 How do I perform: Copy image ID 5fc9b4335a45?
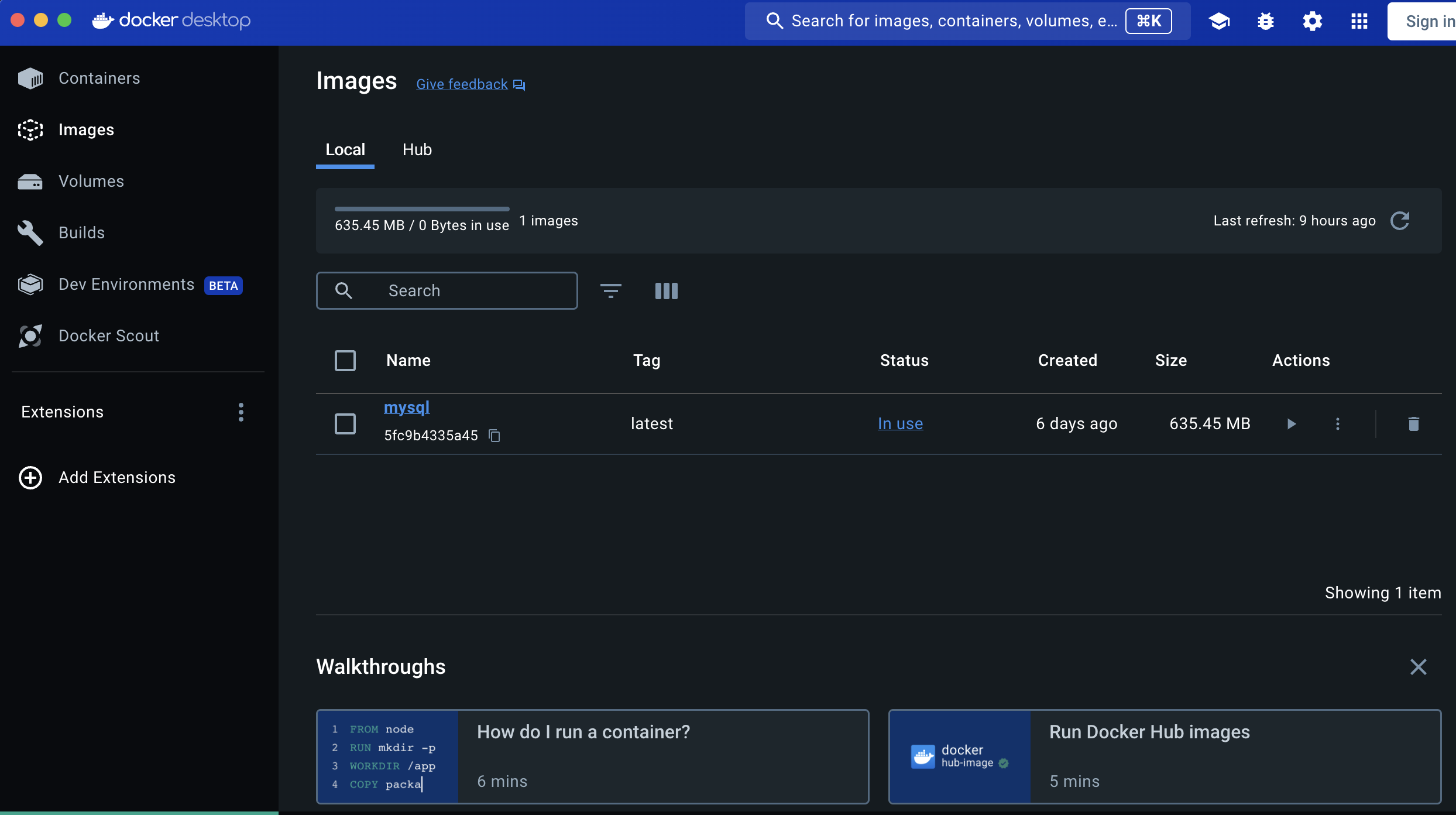coord(495,436)
